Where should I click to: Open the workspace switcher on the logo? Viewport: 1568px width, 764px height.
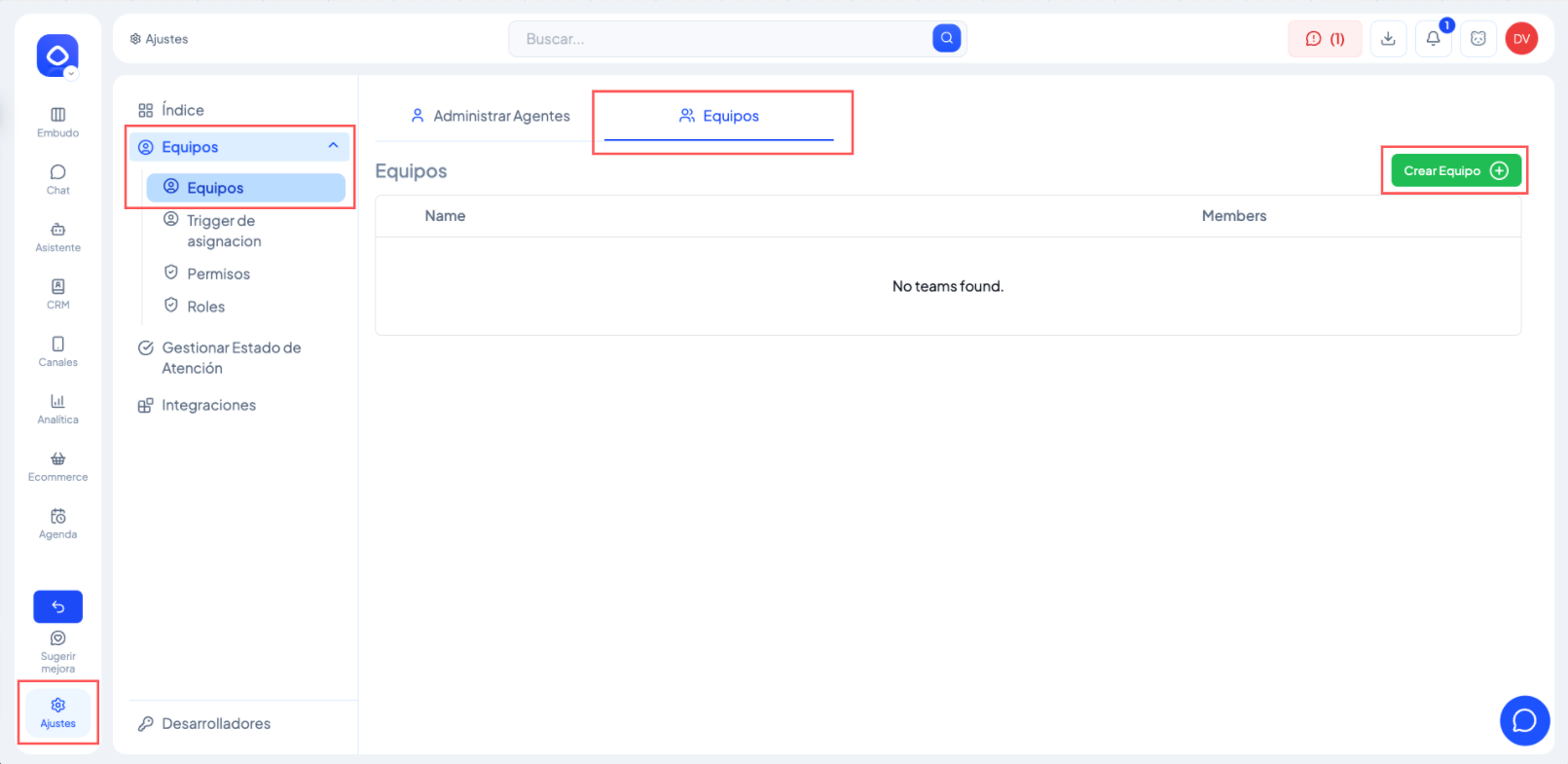tap(57, 56)
